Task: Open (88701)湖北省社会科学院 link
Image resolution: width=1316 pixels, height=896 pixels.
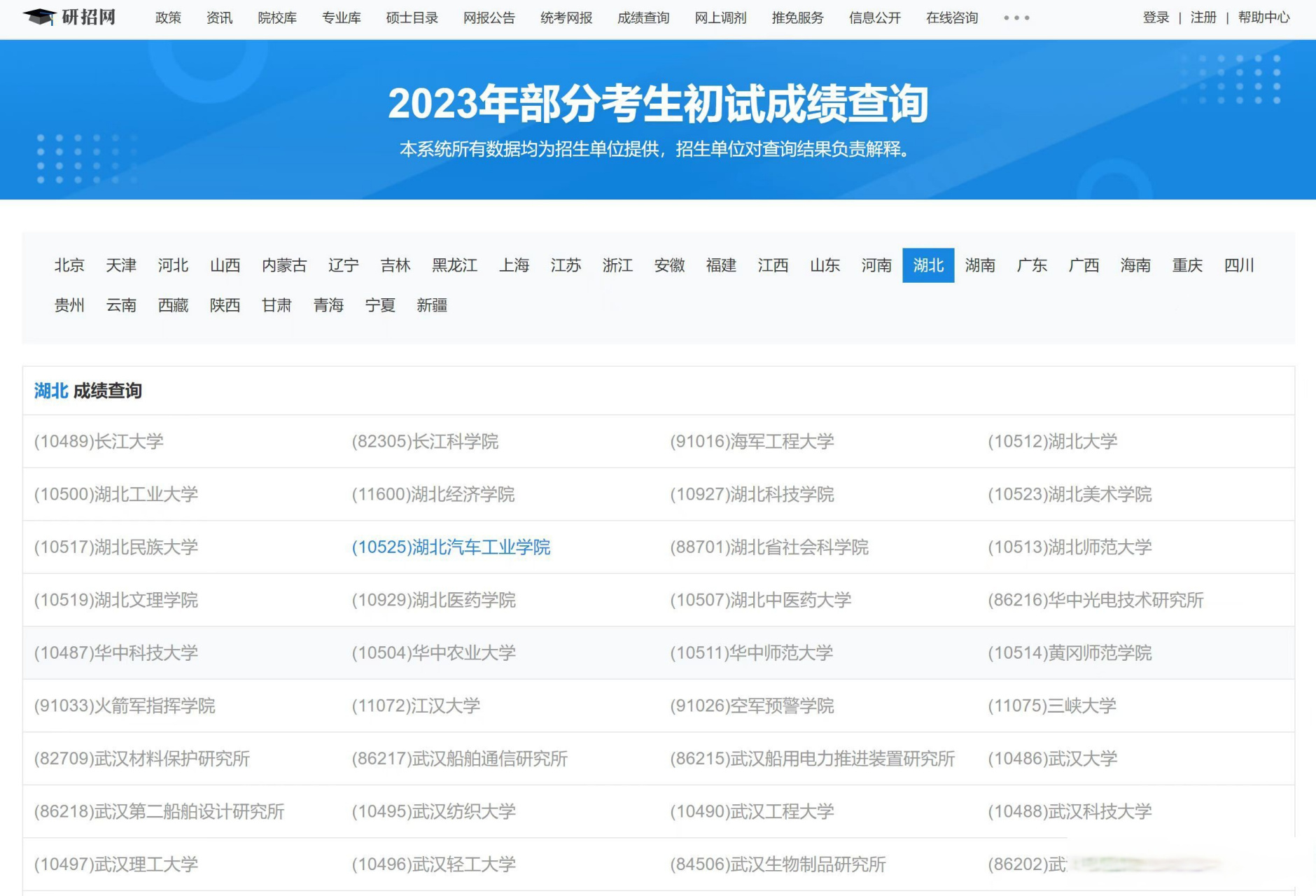Action: 769,547
